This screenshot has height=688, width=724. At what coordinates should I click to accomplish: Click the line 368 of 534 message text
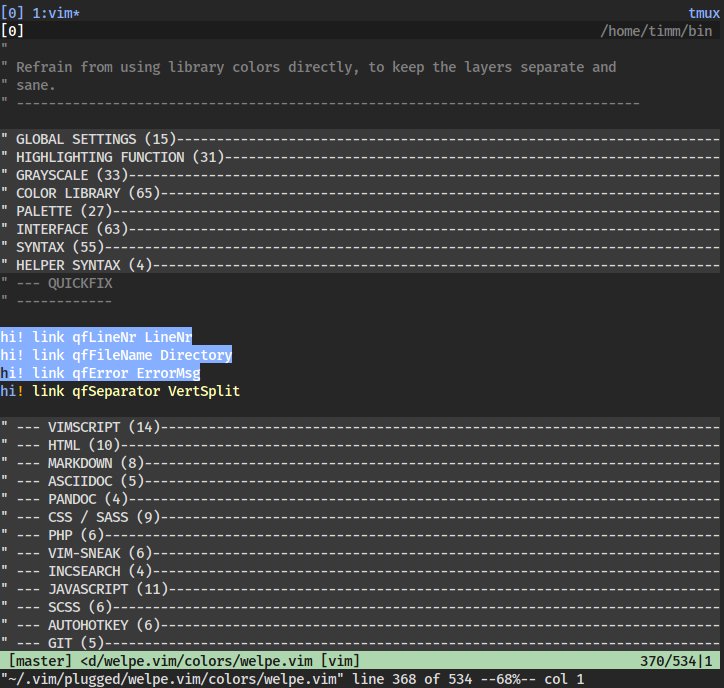(412, 679)
